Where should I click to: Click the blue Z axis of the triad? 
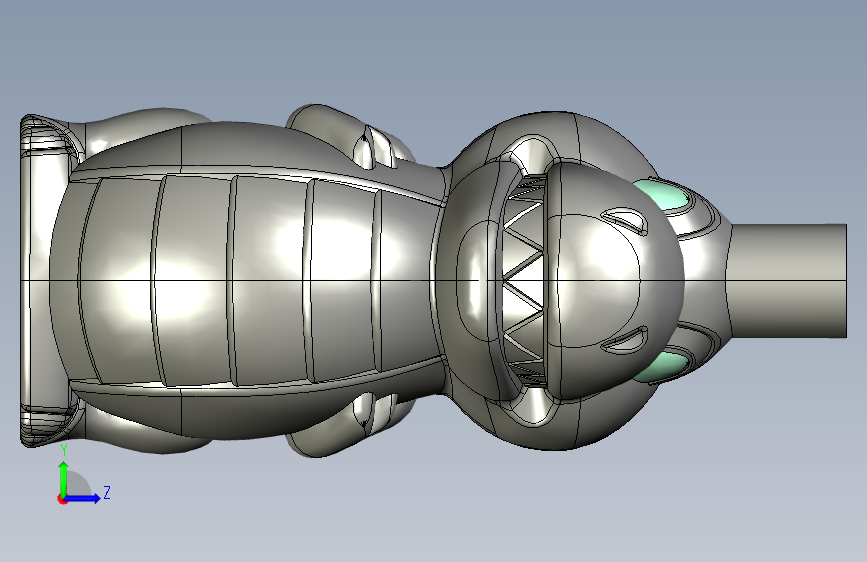pyautogui.click(x=83, y=498)
